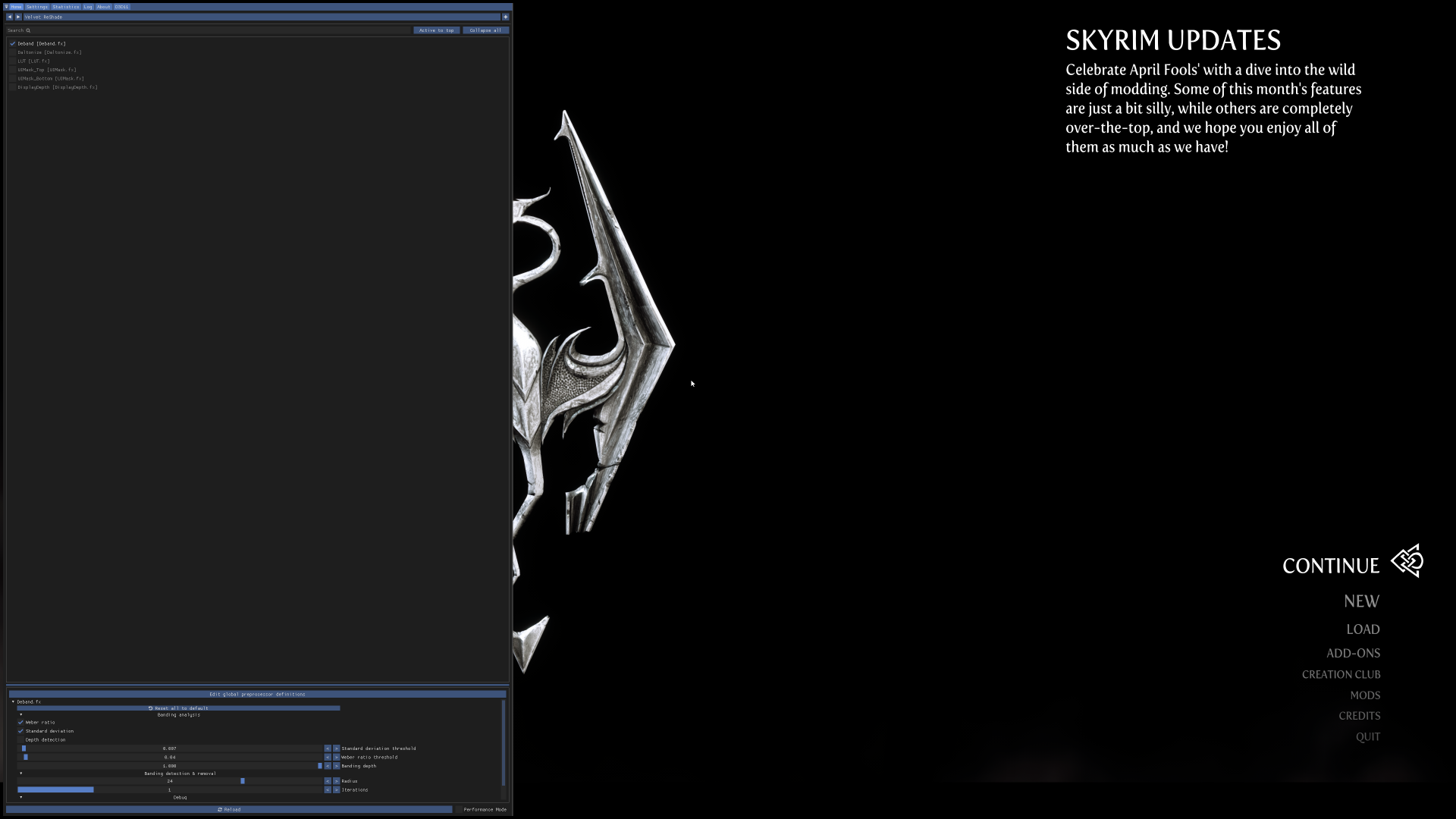
Task: Select next preset with right arrow
Action: coord(18,17)
